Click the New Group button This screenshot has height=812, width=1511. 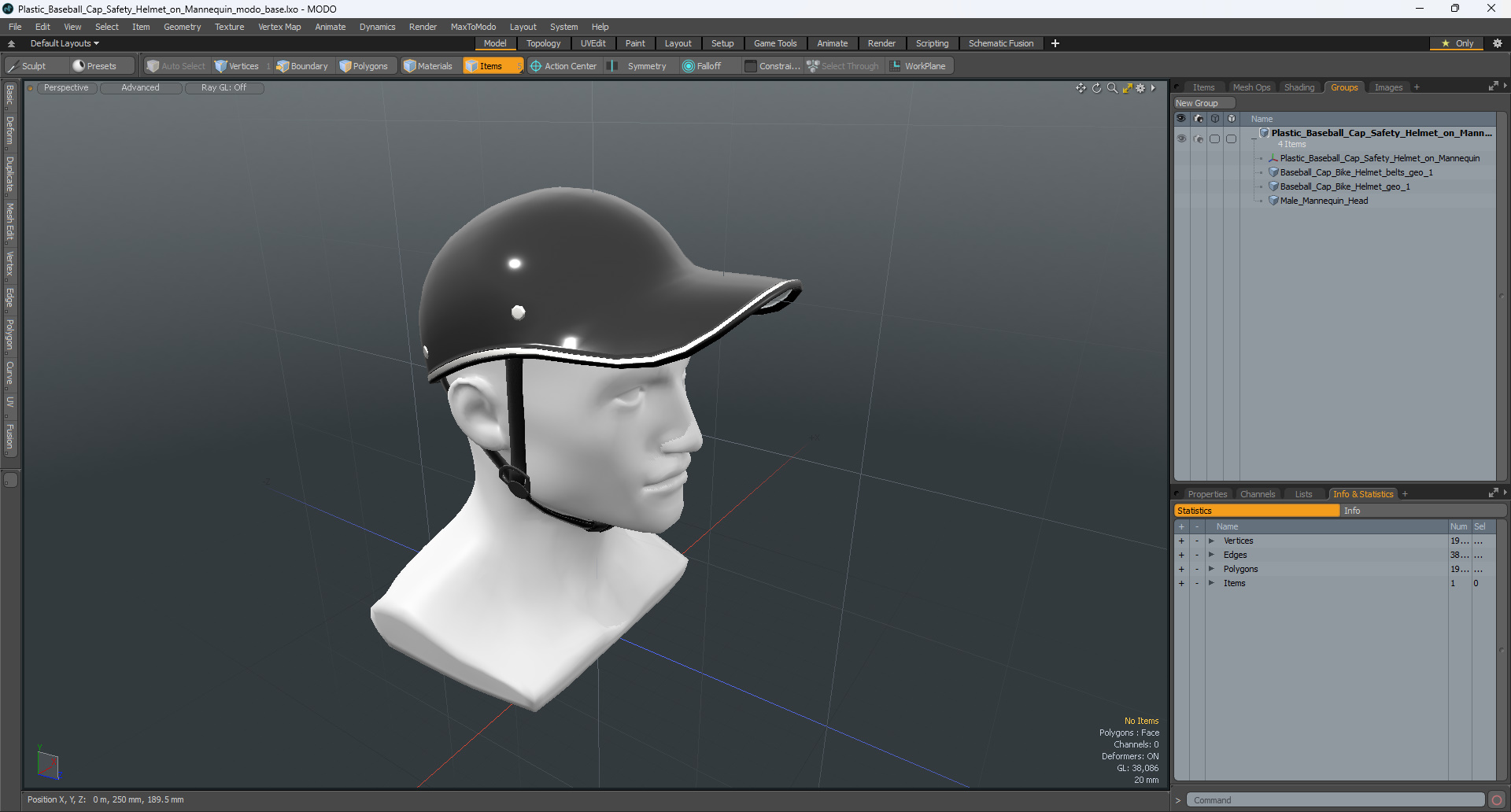[x=1204, y=103]
